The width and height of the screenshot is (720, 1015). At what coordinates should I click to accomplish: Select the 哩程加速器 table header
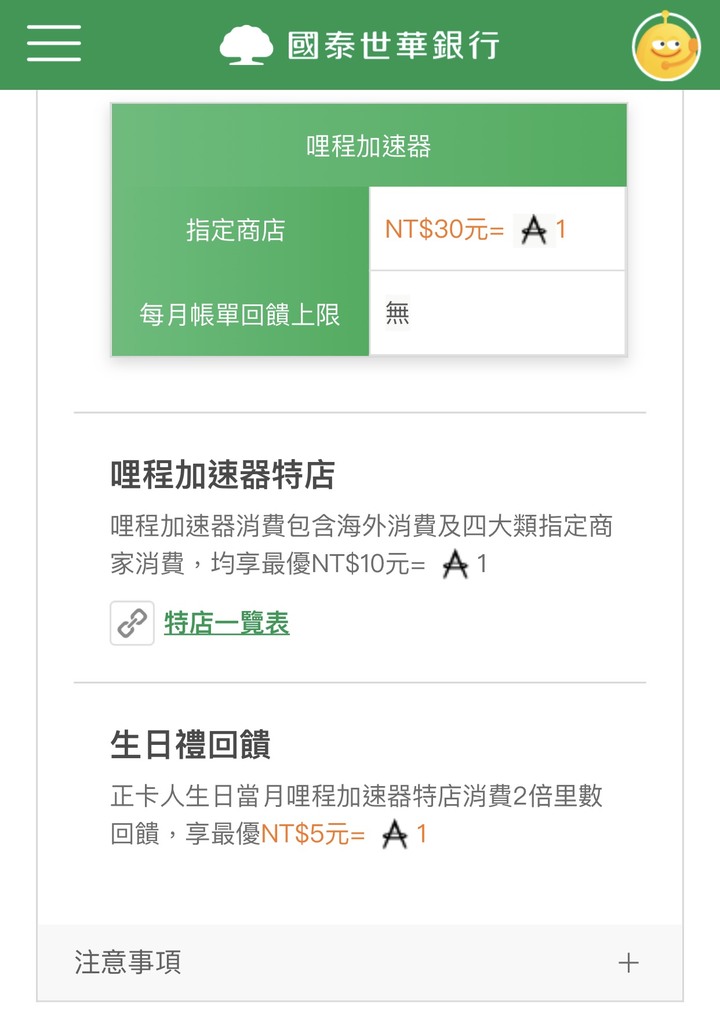coord(368,146)
